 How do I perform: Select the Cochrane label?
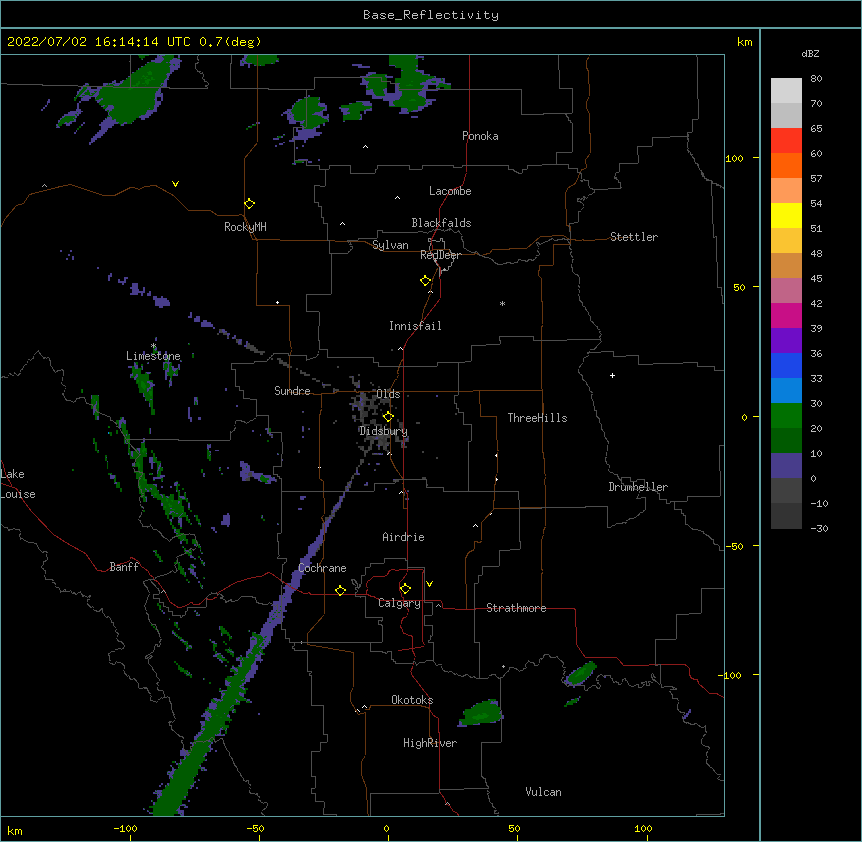[x=322, y=568]
